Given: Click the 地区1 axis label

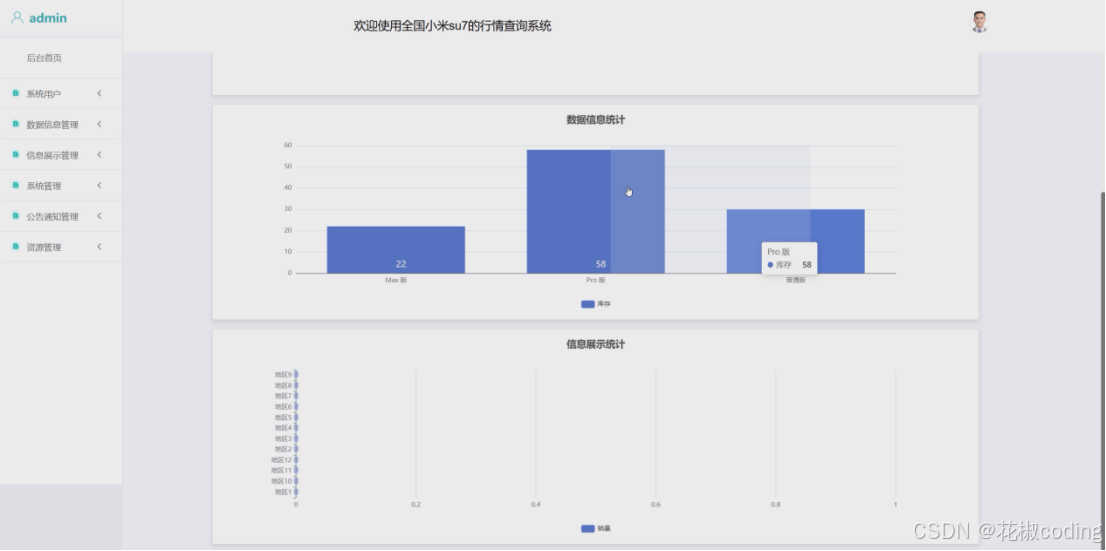Looking at the screenshot, I should pyautogui.click(x=283, y=492).
